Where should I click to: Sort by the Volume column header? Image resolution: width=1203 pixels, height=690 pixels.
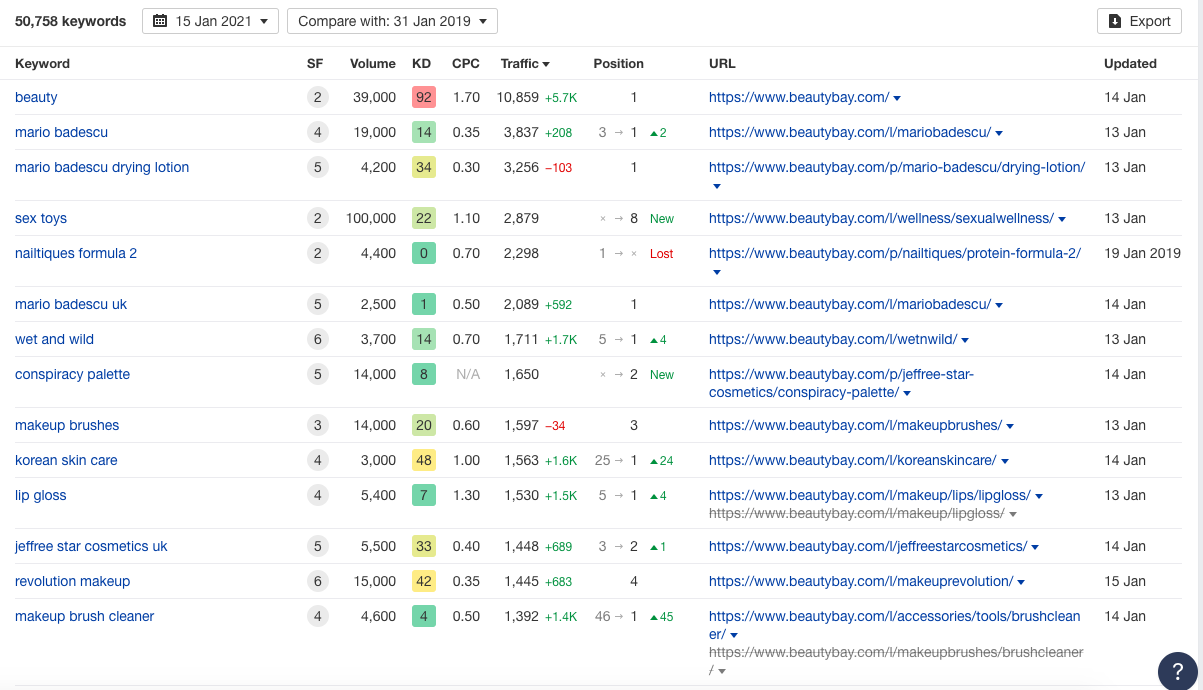tap(373, 63)
